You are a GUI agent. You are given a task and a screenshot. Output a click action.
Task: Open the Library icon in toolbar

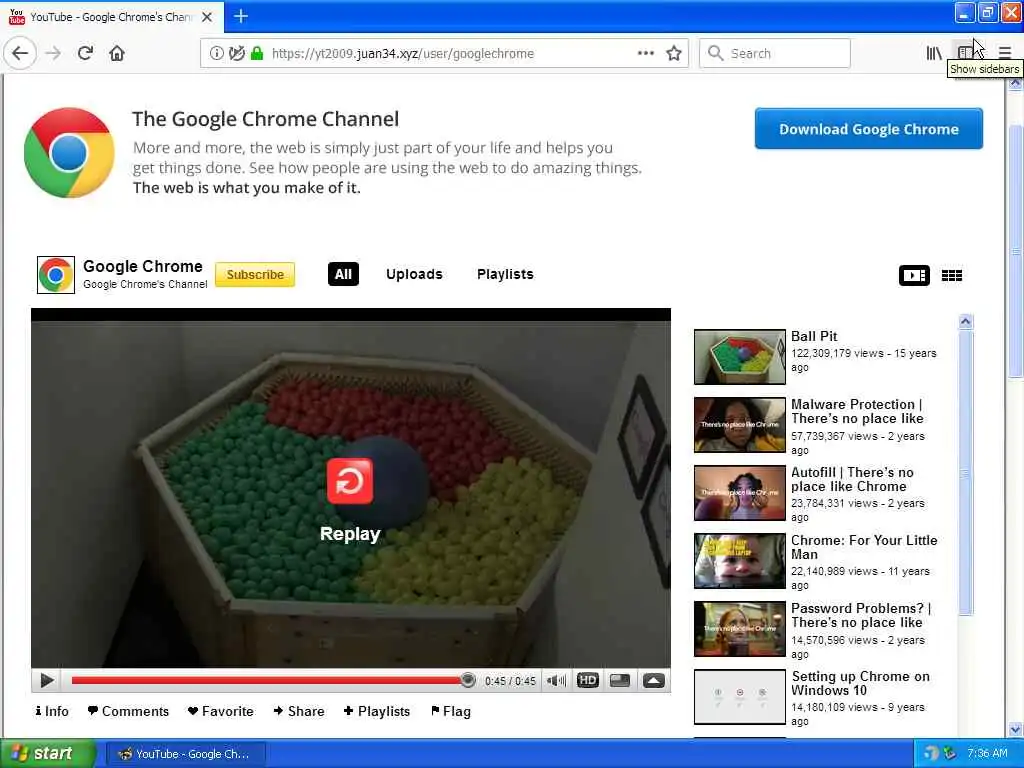(x=934, y=53)
